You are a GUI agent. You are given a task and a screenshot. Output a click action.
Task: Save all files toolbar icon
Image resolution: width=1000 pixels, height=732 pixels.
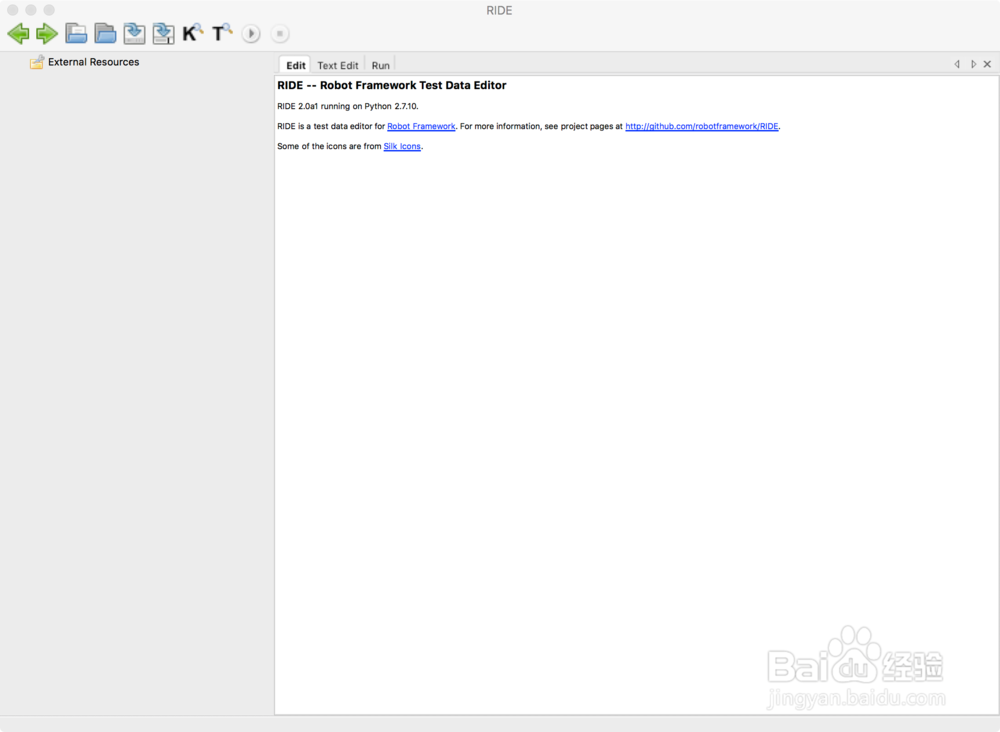pos(163,33)
